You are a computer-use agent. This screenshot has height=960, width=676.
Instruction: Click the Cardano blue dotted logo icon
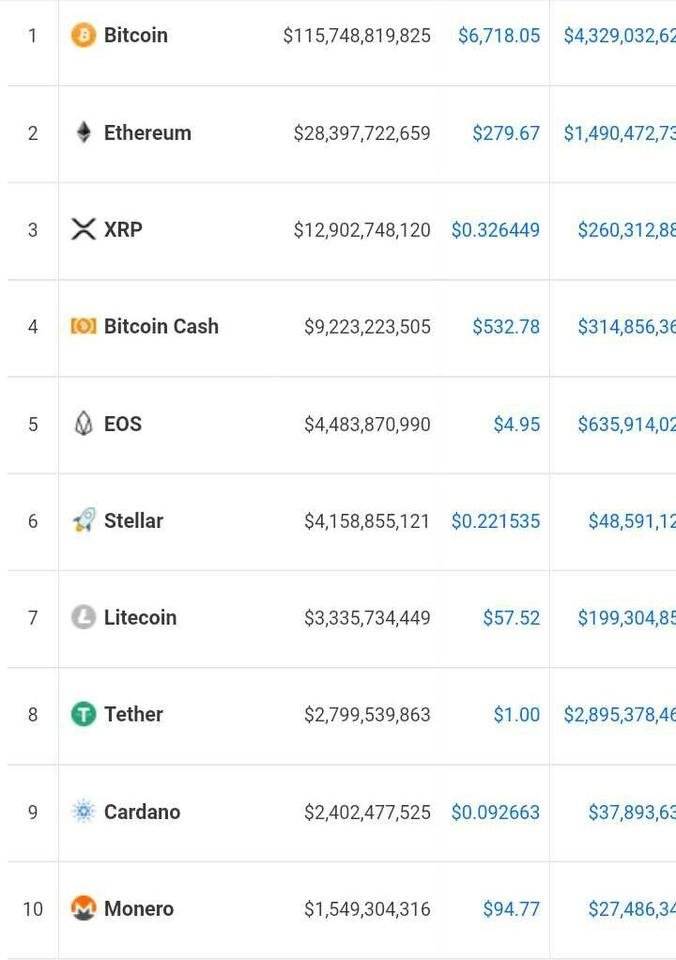(x=83, y=811)
